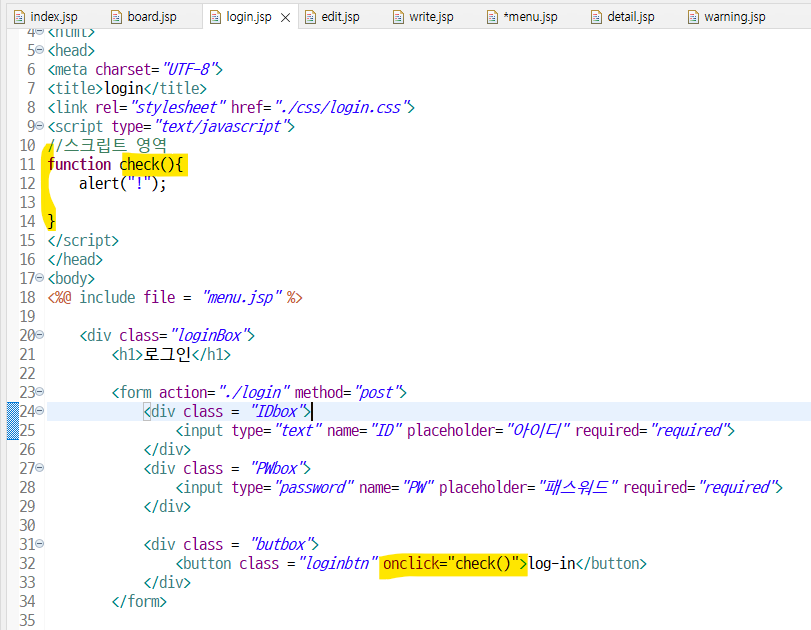Screen dimensions: 811x630
Task: Collapse the IDbox div fold on line 24
Action: click(40, 411)
